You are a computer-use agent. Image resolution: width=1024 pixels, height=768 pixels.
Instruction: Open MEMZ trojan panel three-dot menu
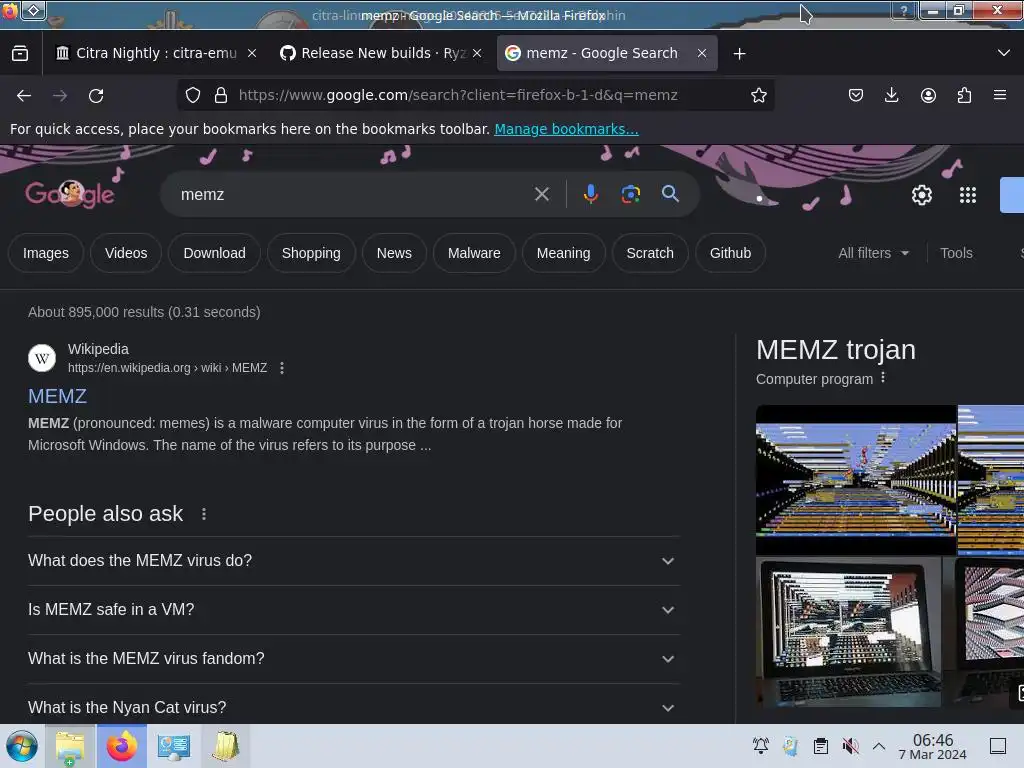pos(883,377)
